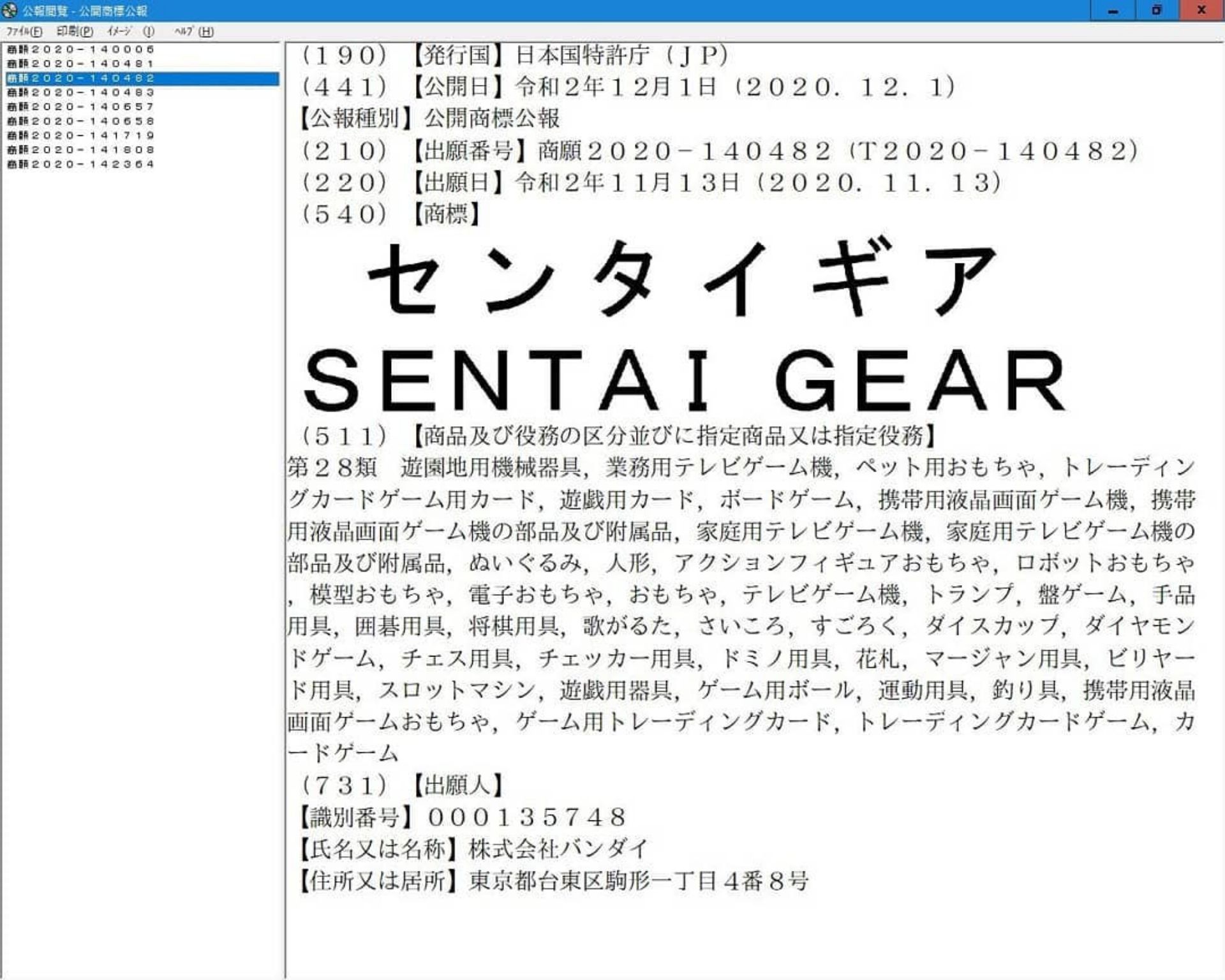Open the ヘルプ(H) help menu
Image resolution: width=1225 pixels, height=980 pixels.
(194, 31)
